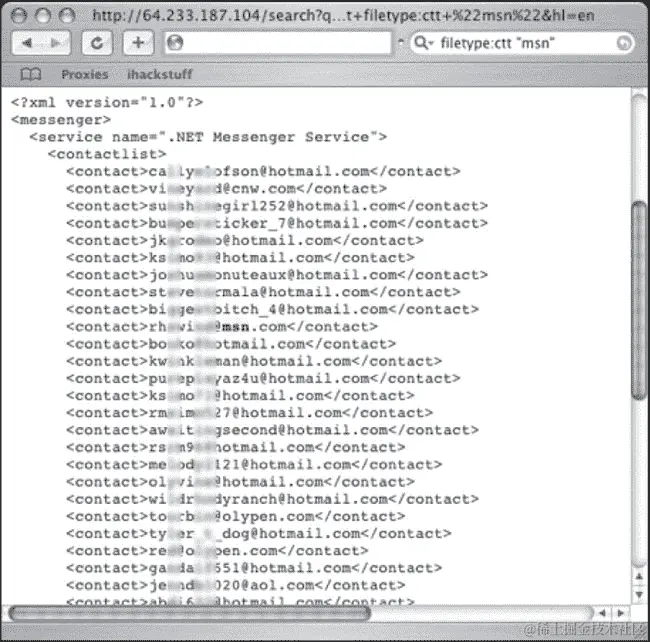The height and width of the screenshot is (642, 650).
Task: Click the contact containing 'gsecond@hotmail.com'
Action: pyautogui.click(x=272, y=430)
